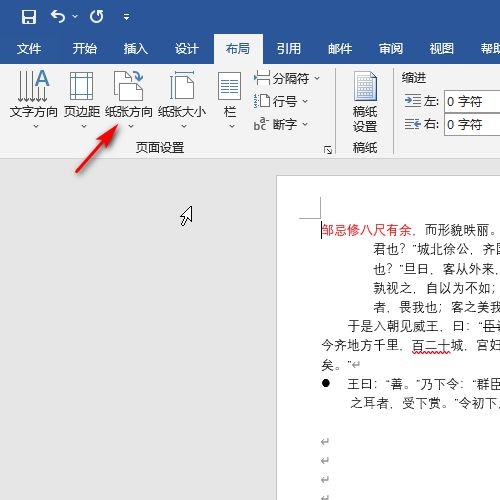Select the 布局 (Layout) tab
Image resolution: width=500 pixels, height=500 pixels.
pos(238,49)
